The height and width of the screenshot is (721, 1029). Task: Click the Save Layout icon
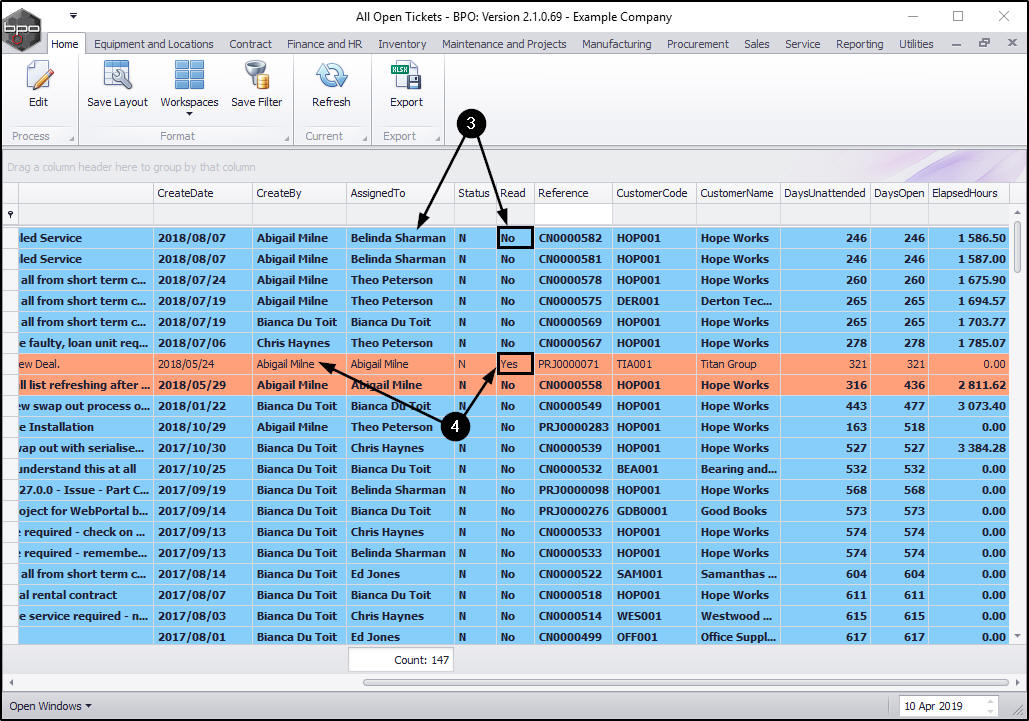(117, 78)
